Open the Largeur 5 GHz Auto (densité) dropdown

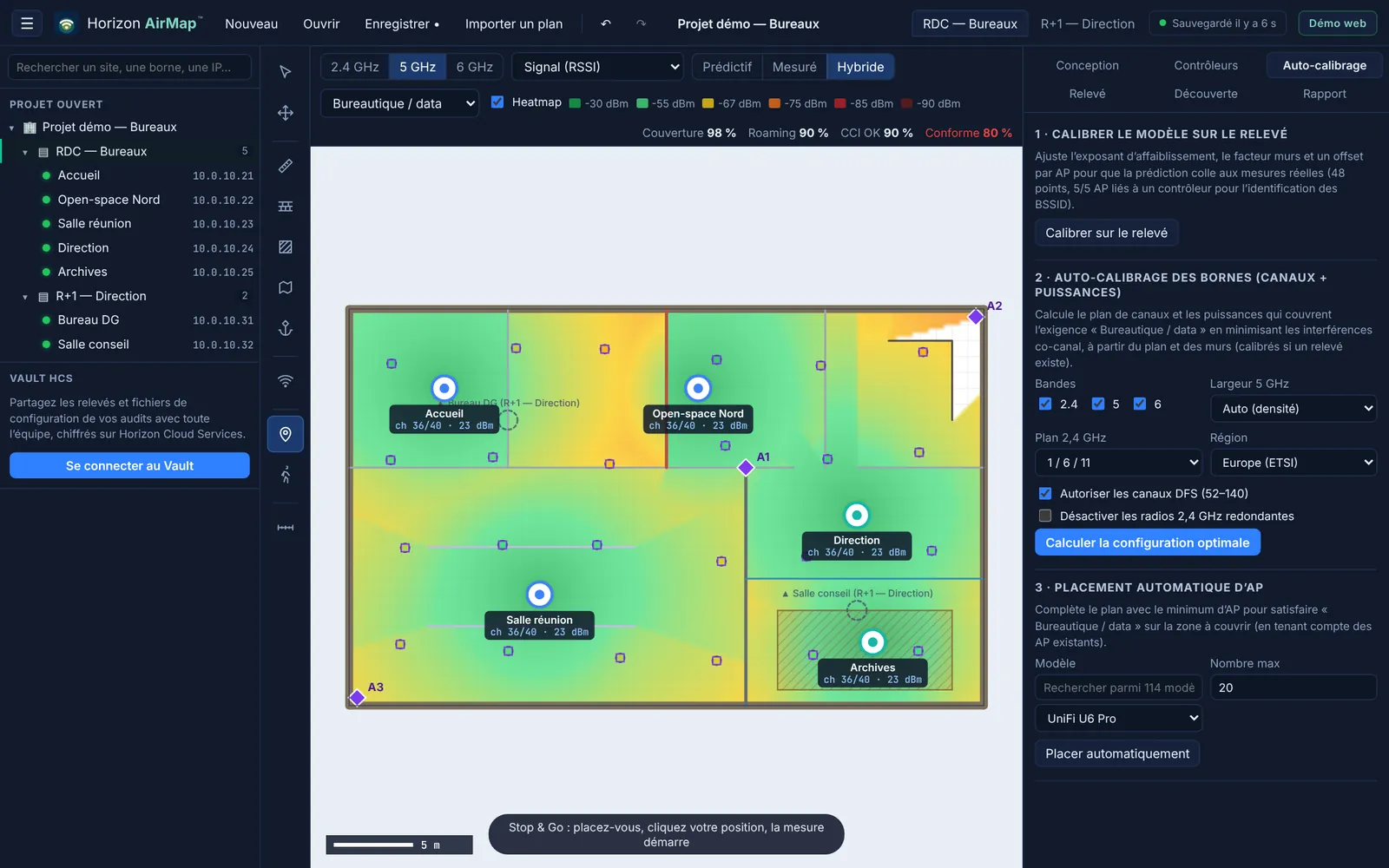click(1294, 409)
